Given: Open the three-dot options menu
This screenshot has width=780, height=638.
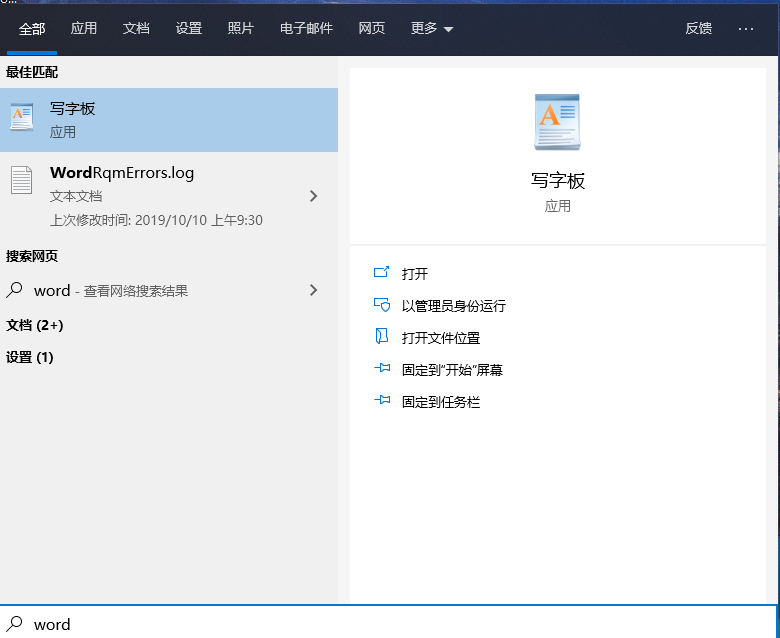Looking at the screenshot, I should pos(746,29).
